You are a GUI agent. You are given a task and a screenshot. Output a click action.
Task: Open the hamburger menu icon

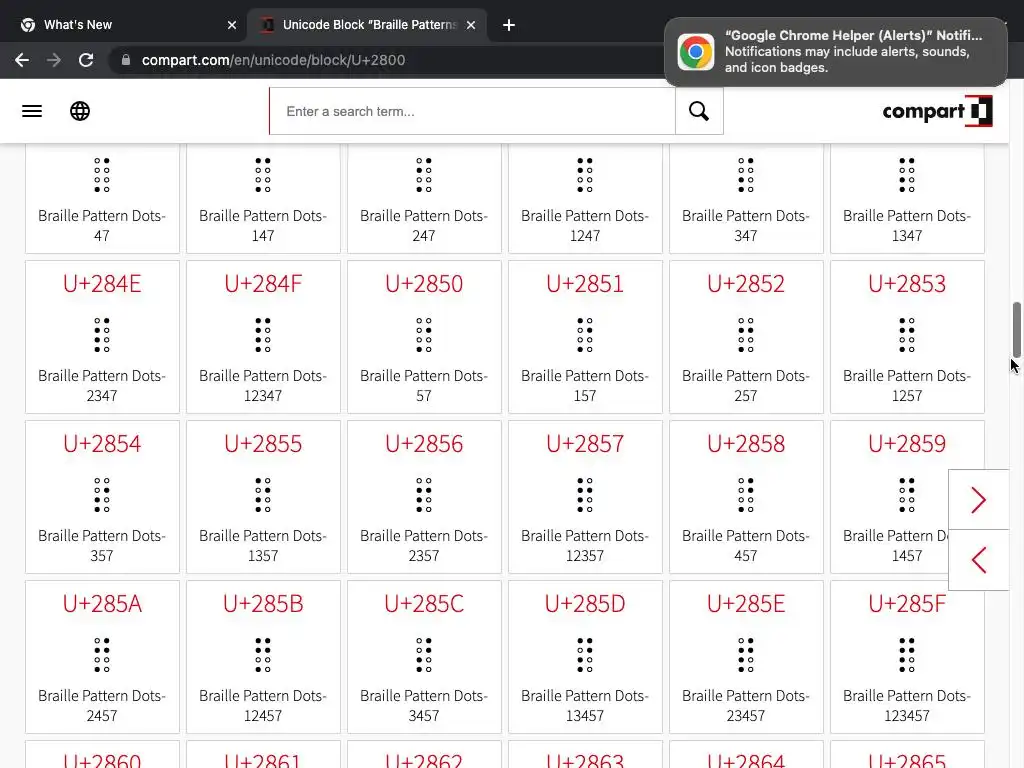(32, 111)
